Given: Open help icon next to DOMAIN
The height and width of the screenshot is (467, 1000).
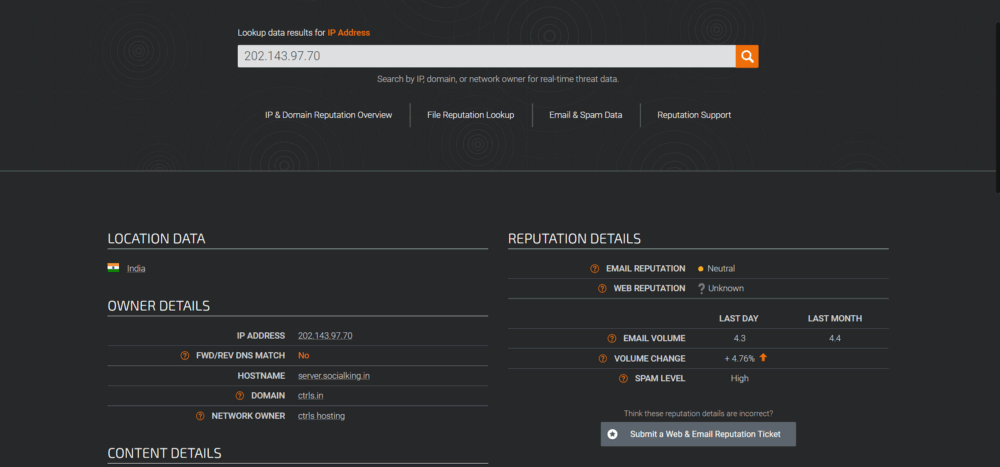Looking at the screenshot, I should click(240, 396).
